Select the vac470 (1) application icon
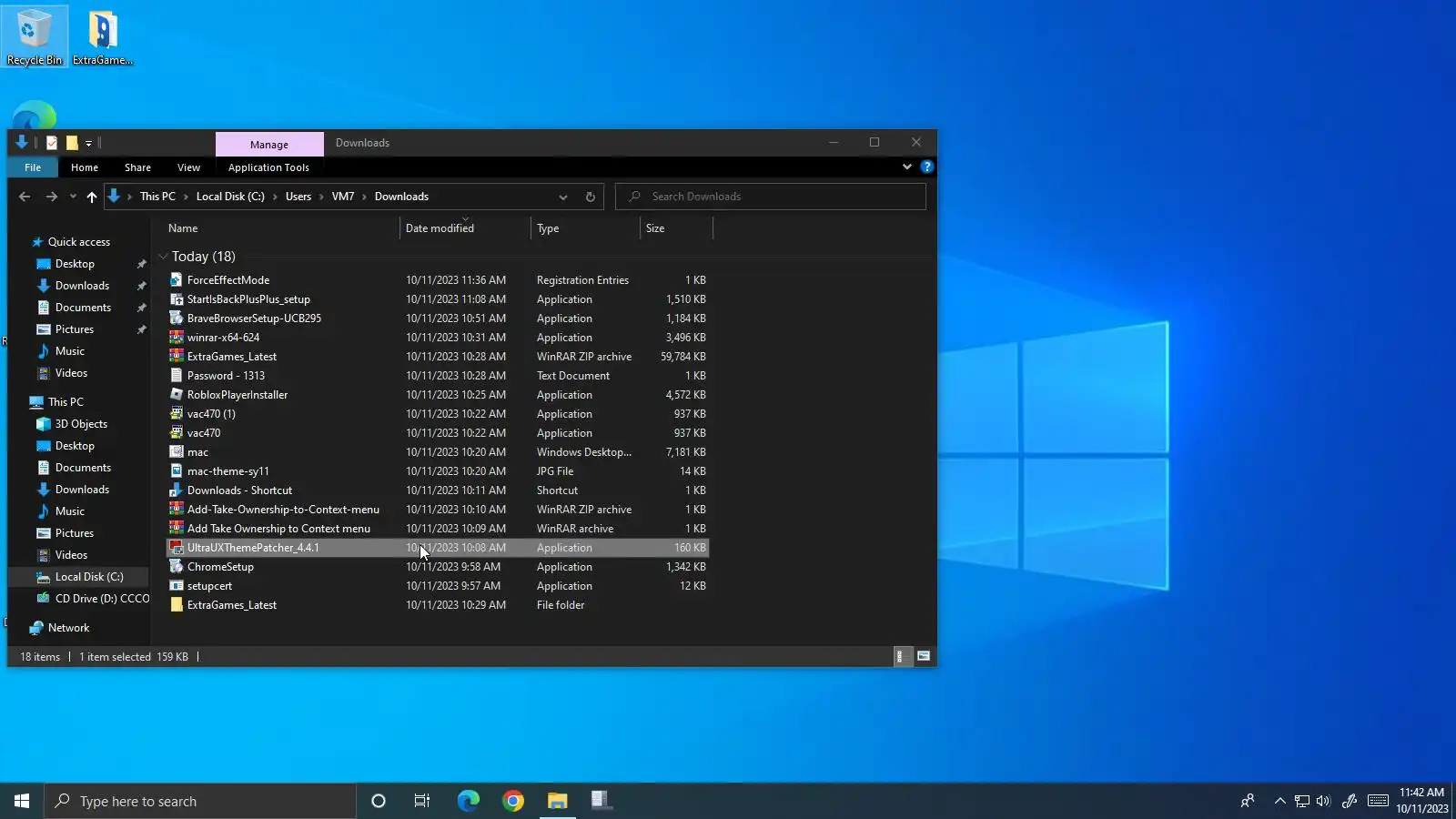This screenshot has width=1456, height=819. coord(177,414)
